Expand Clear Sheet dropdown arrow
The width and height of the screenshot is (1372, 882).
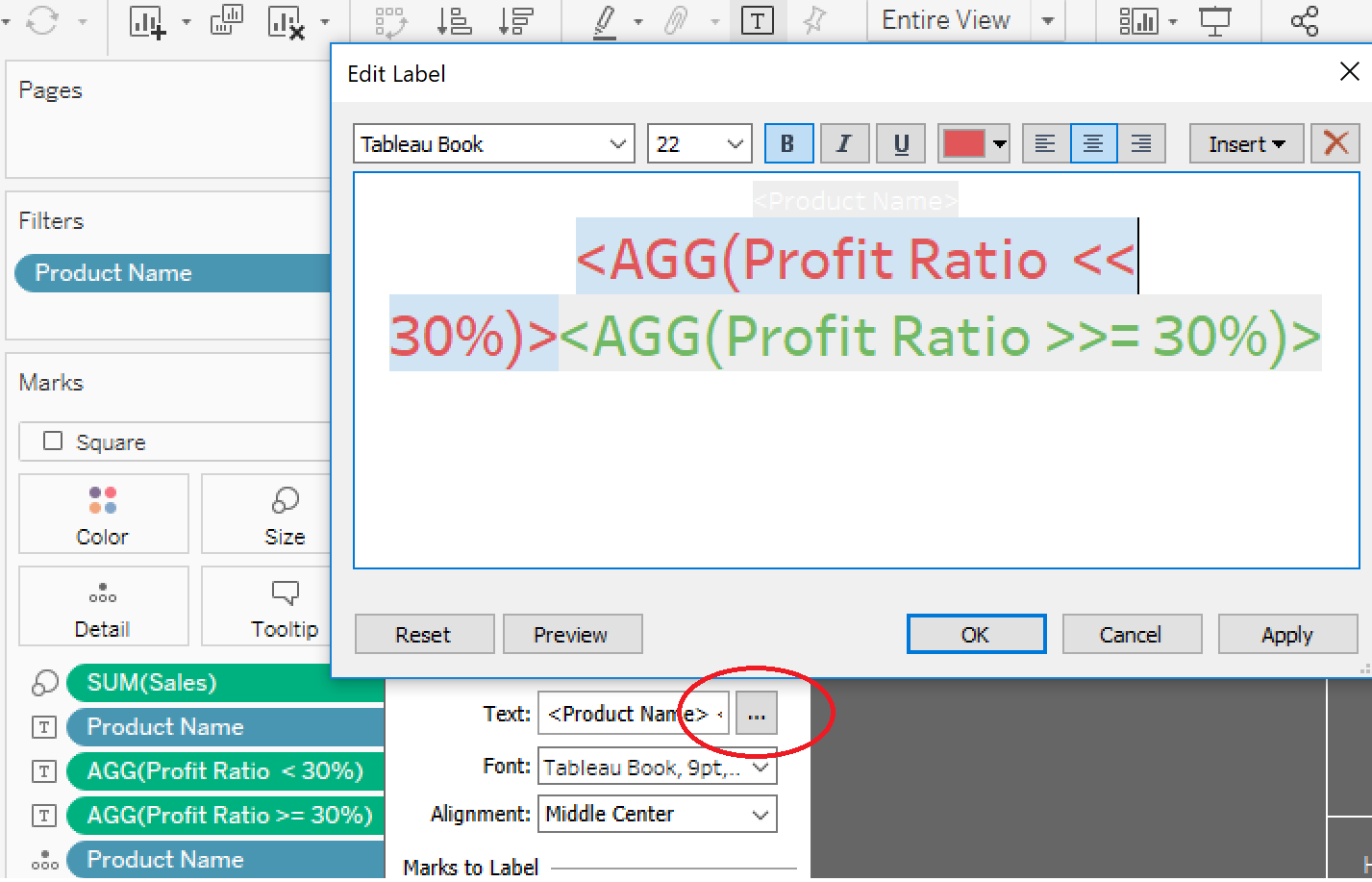click(x=325, y=21)
